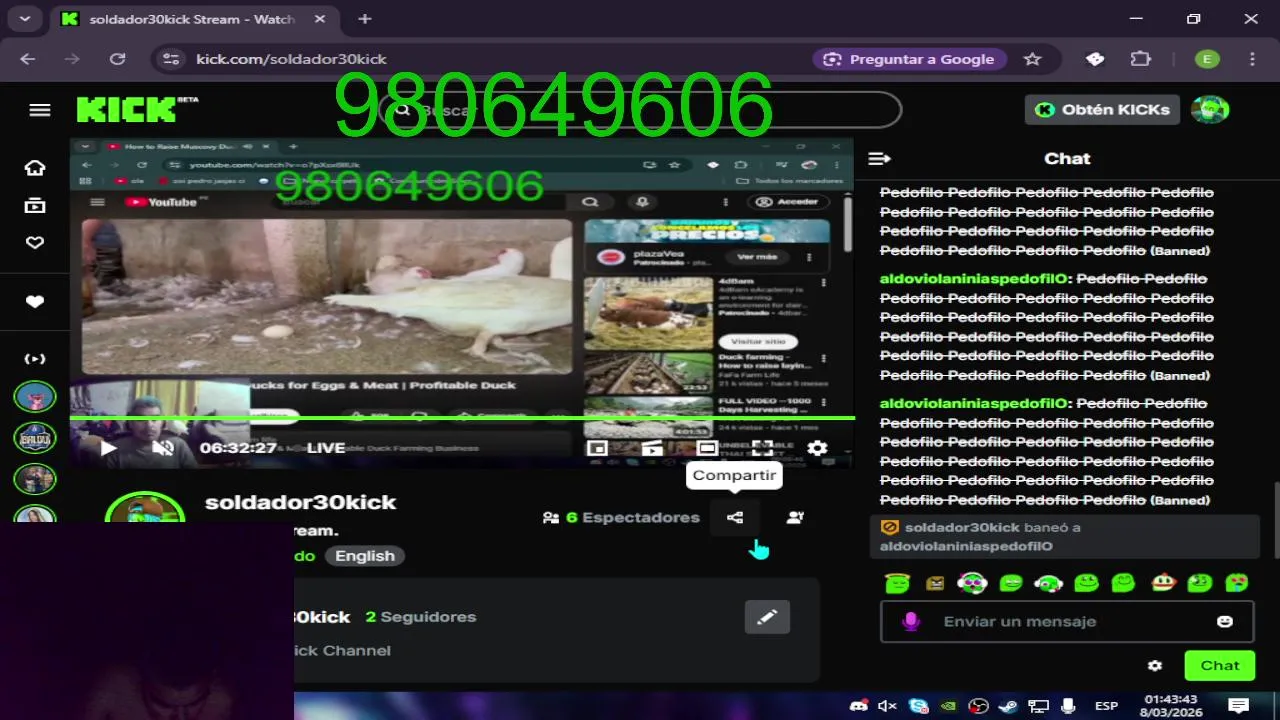Open the Kick hamburger menu

(x=40, y=110)
